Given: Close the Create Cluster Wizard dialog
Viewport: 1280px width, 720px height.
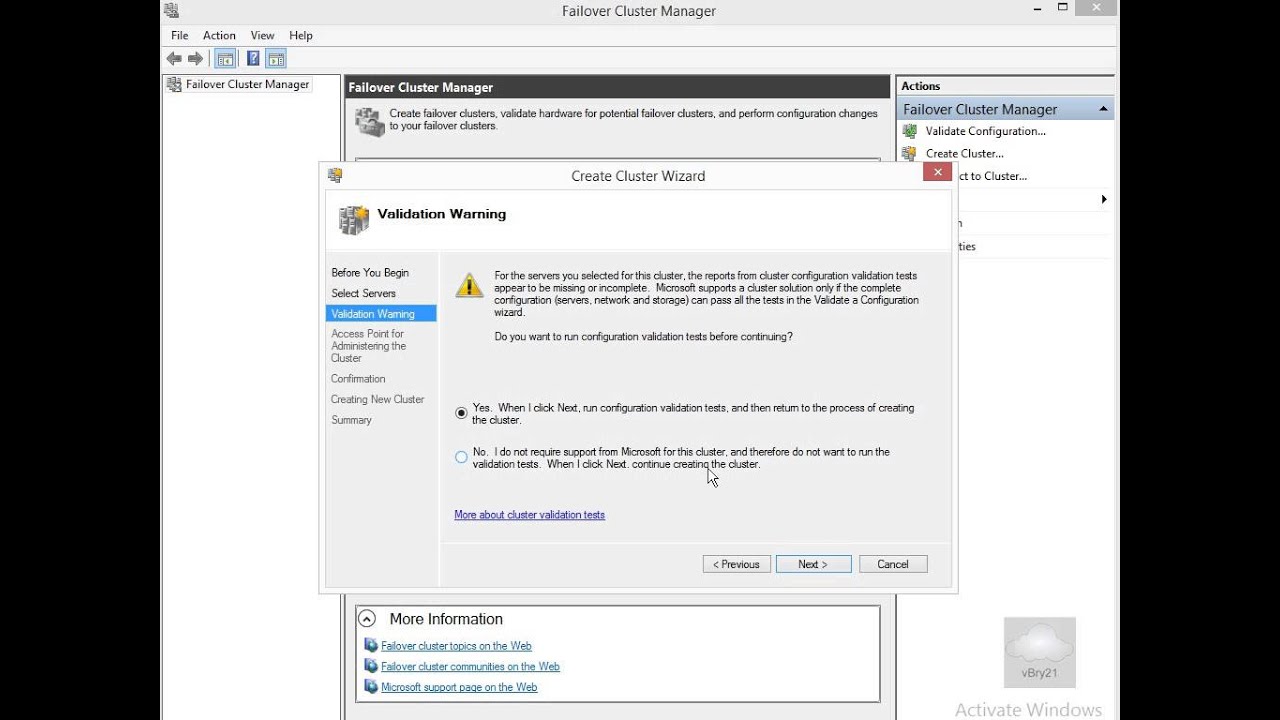Looking at the screenshot, I should 937,172.
